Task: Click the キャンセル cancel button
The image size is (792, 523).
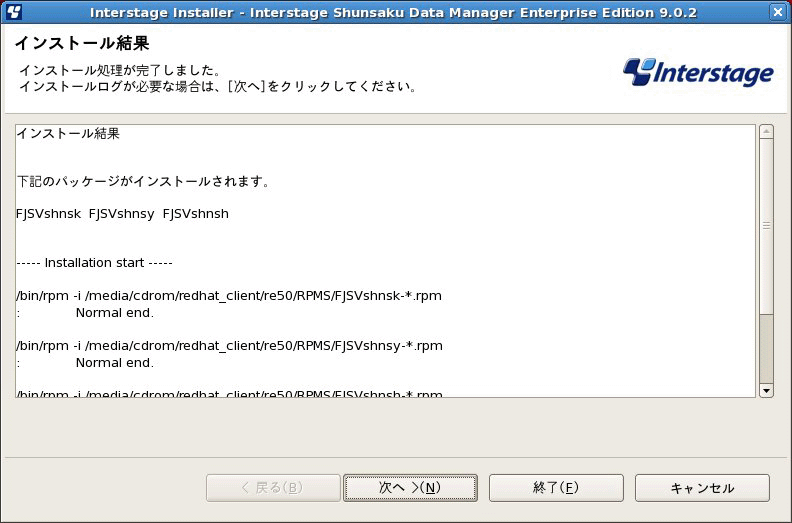Action: pyautogui.click(x=702, y=488)
